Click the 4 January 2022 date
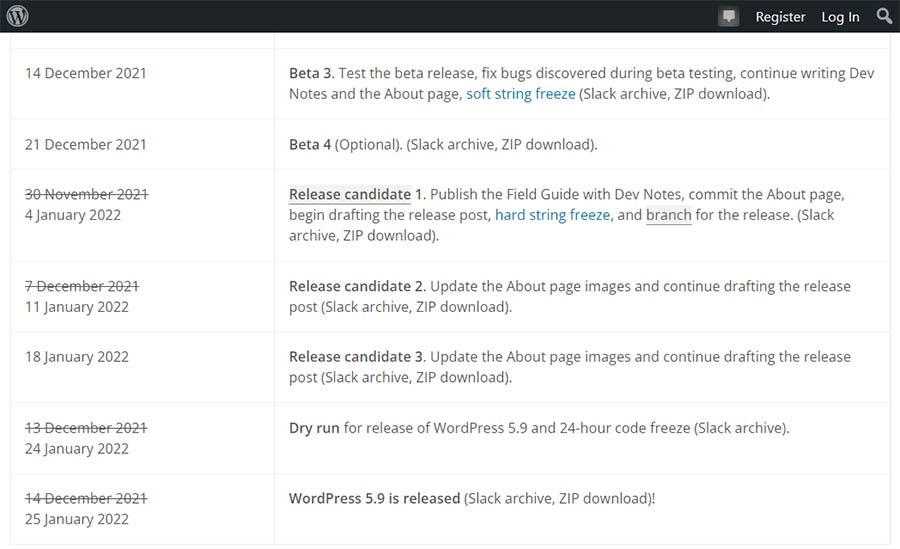 (73, 215)
